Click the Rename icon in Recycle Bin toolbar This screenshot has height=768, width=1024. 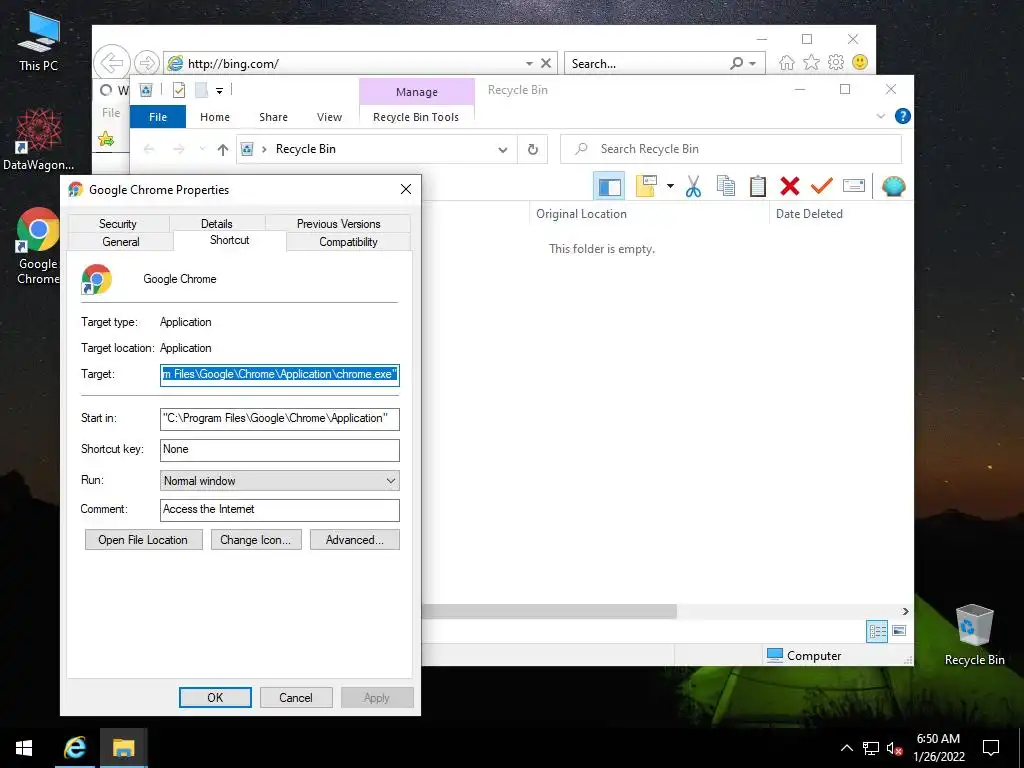pos(854,186)
